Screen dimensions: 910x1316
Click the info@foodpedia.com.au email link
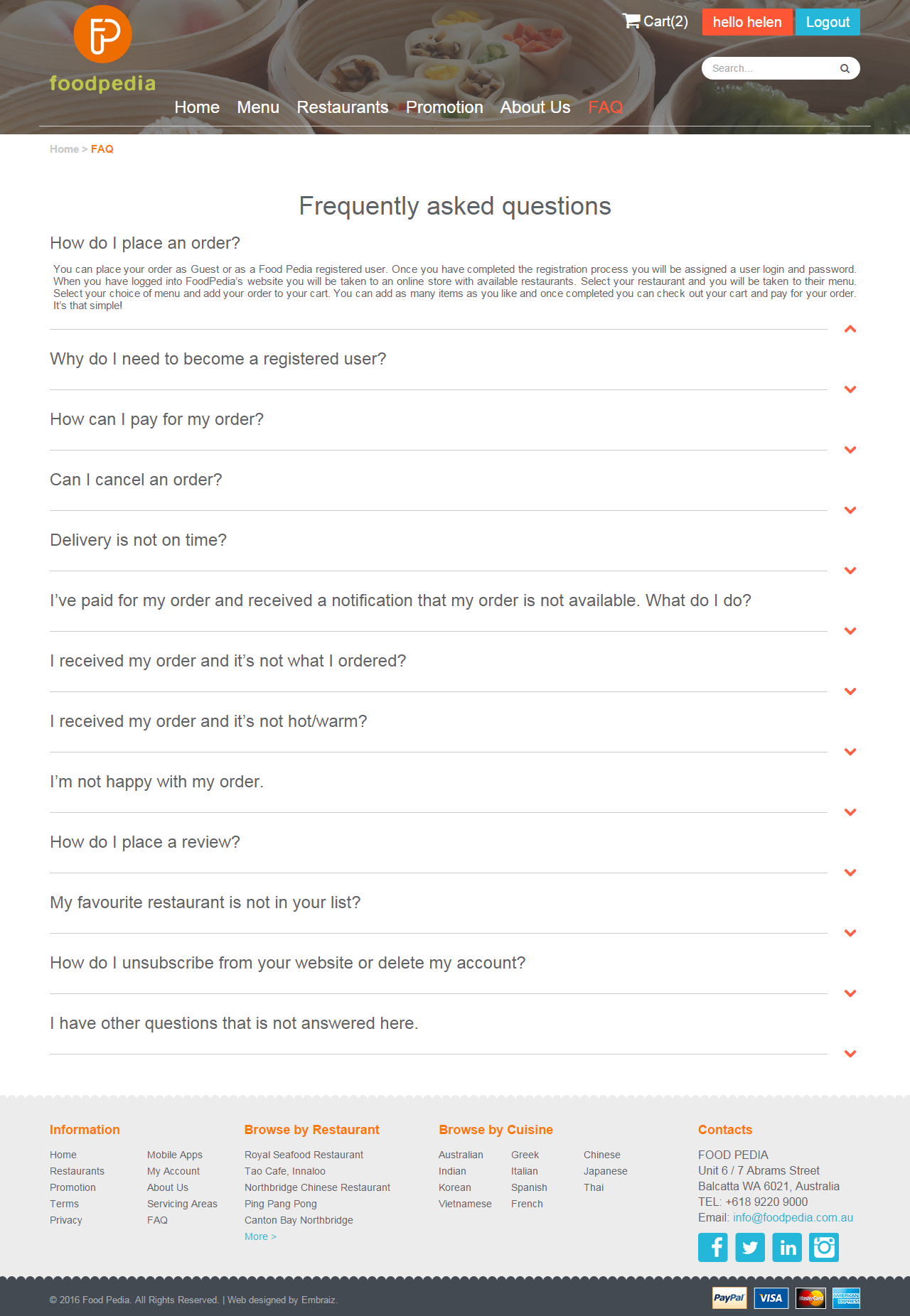point(793,1217)
